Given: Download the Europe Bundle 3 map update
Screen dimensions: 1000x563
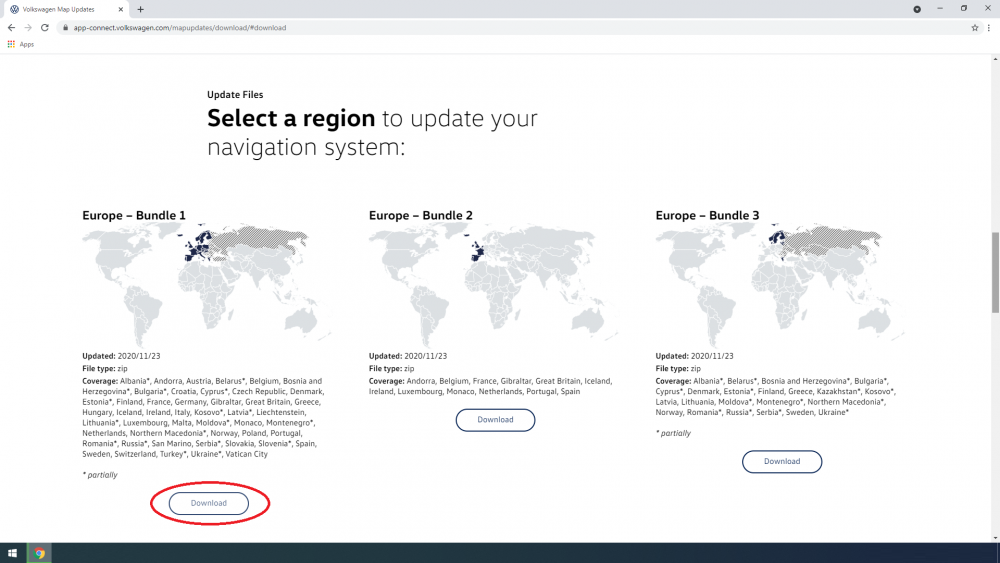Looking at the screenshot, I should coord(782,461).
